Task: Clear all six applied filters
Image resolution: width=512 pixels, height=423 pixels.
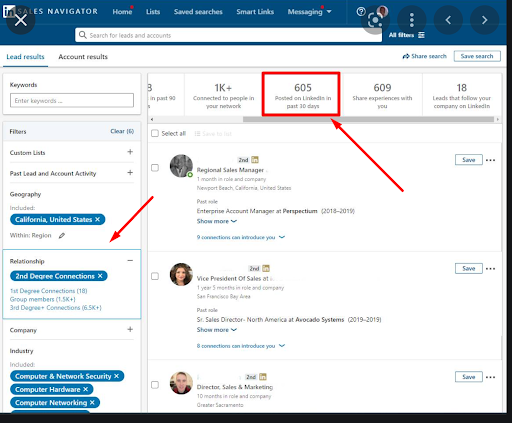Action: tap(122, 131)
